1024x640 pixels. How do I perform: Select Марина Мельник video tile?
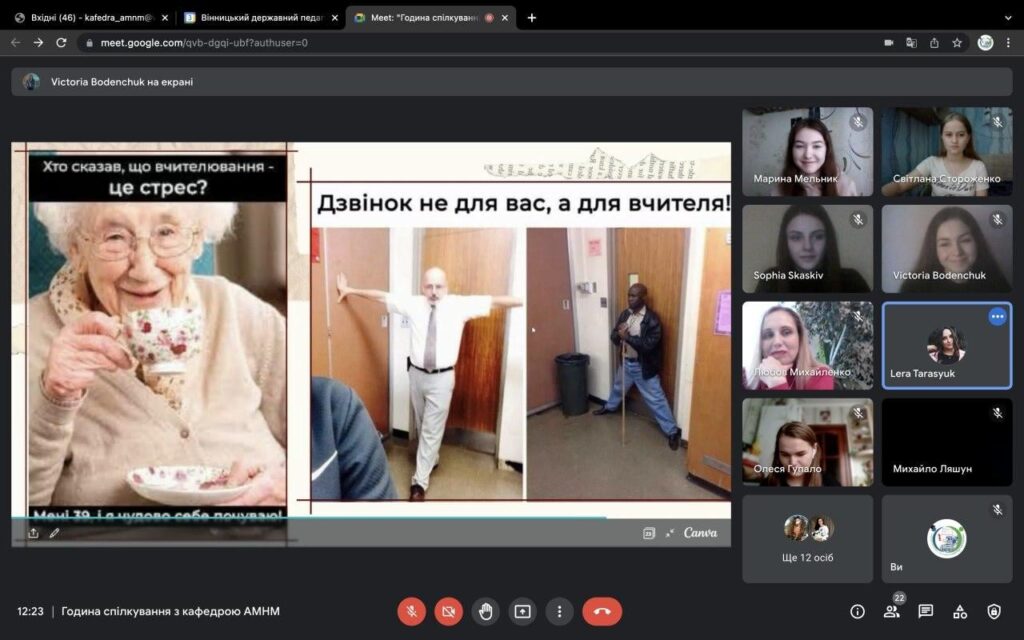tap(808, 152)
